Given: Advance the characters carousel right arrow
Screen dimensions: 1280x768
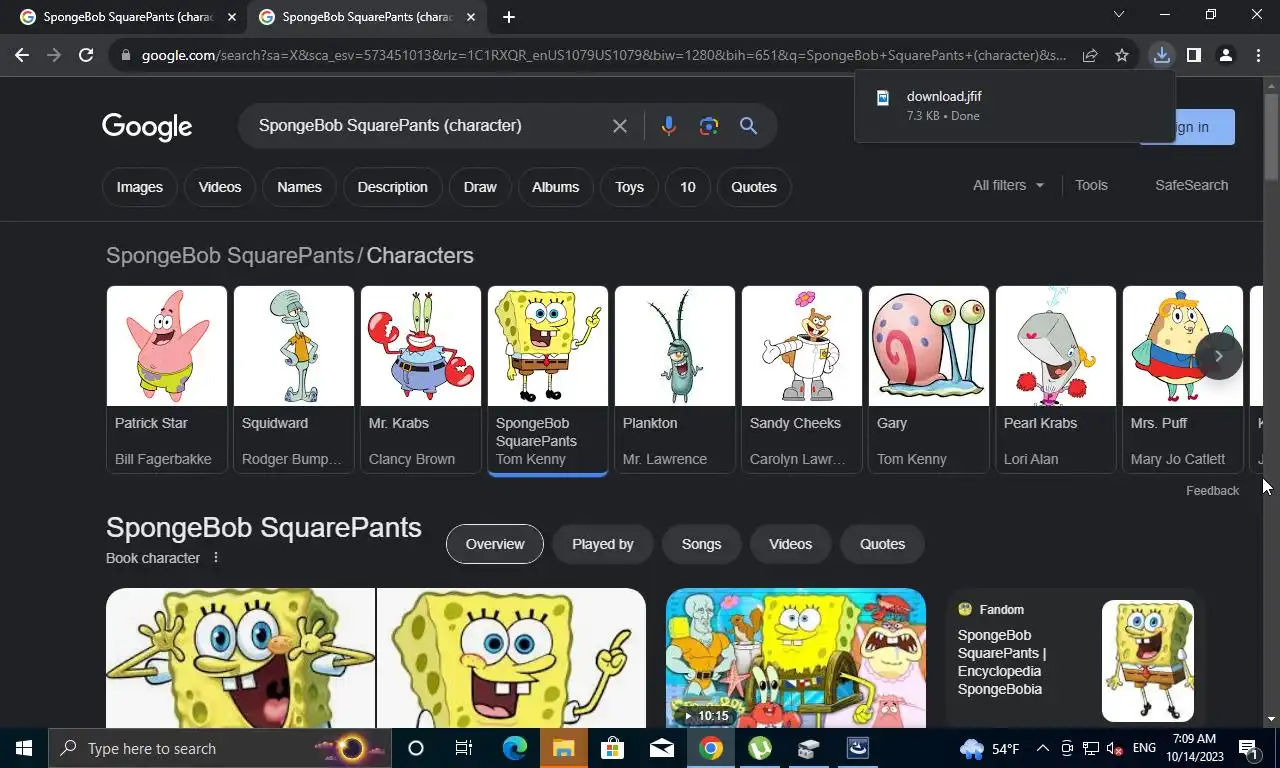Looking at the screenshot, I should pyautogui.click(x=1218, y=356).
